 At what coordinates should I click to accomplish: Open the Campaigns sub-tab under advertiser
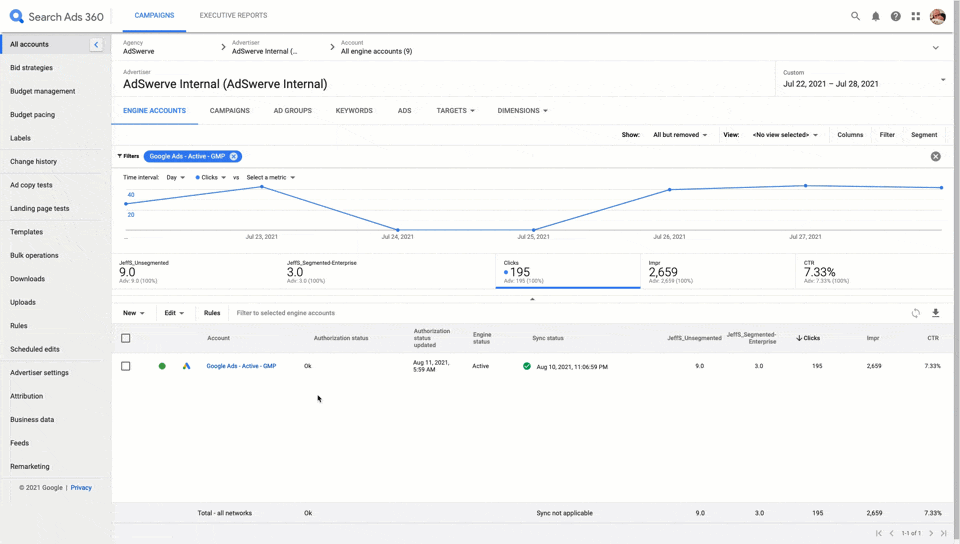click(230, 111)
